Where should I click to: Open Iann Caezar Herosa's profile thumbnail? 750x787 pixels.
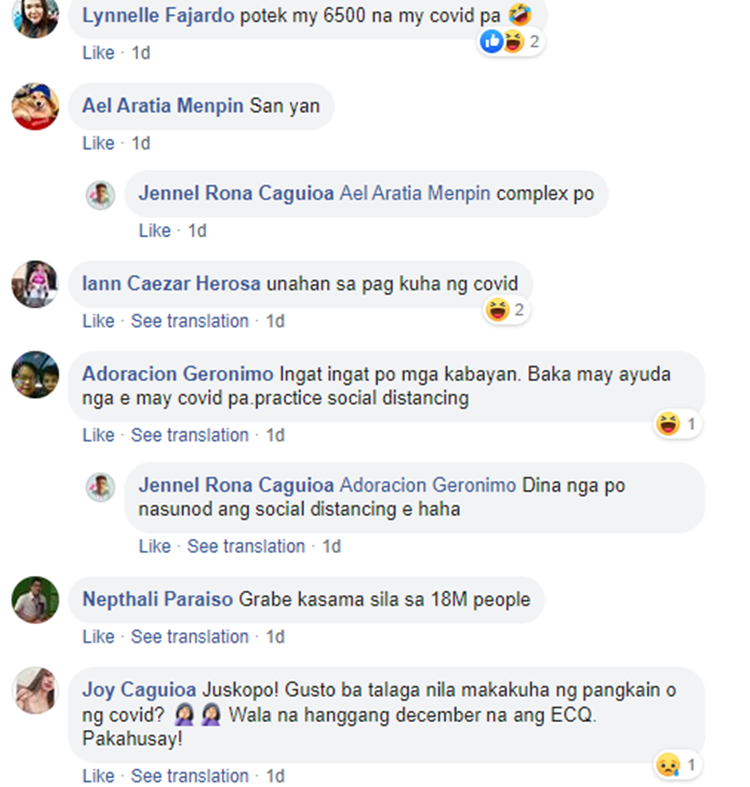(x=35, y=284)
